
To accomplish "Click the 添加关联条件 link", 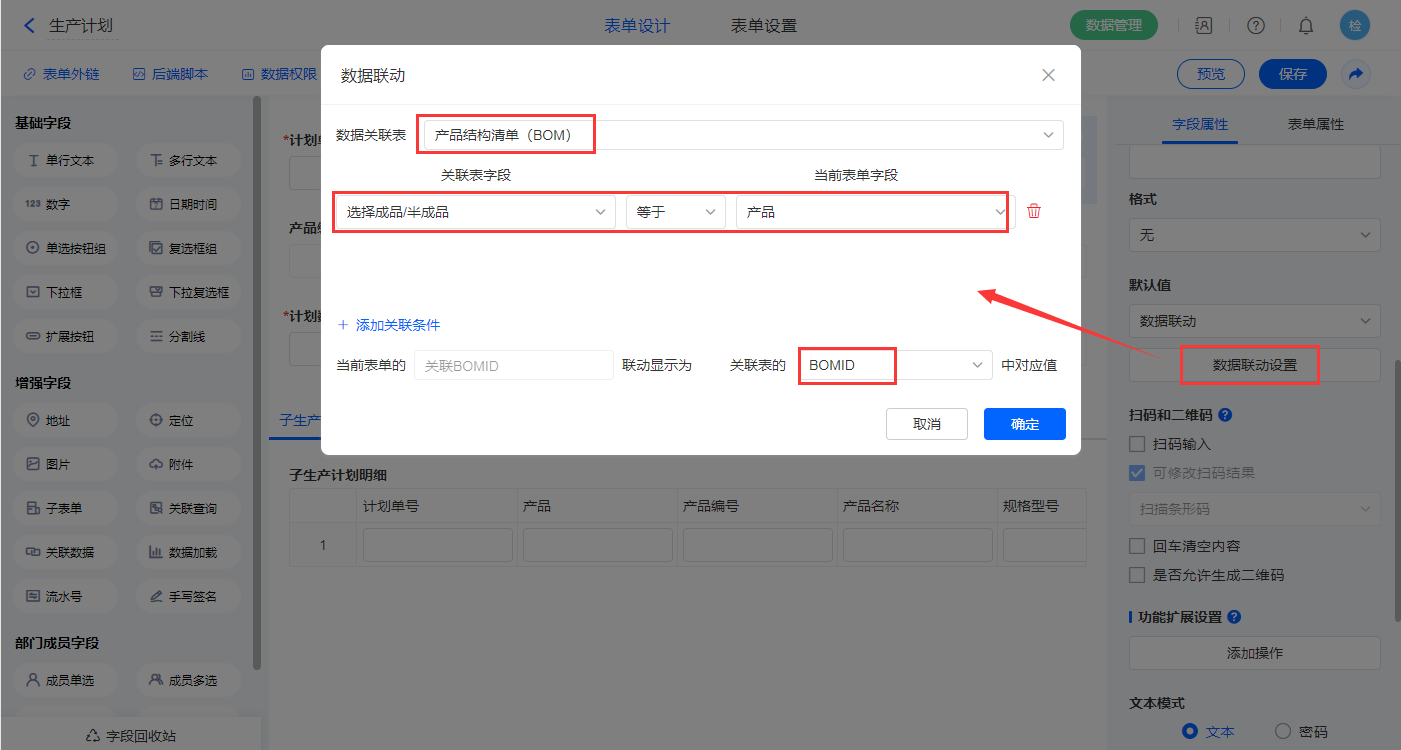I will click(x=389, y=325).
